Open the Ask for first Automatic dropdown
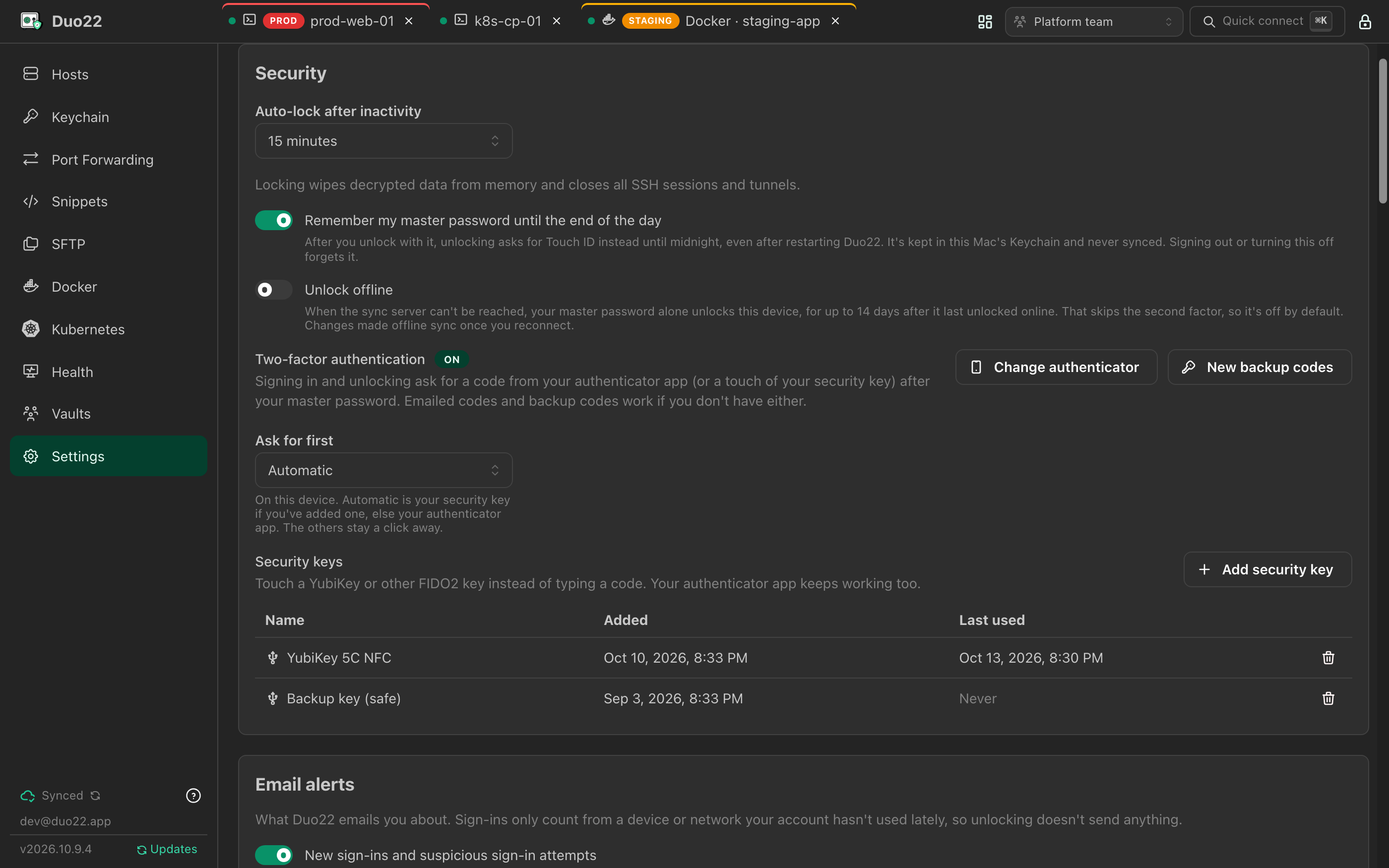The height and width of the screenshot is (868, 1389). pos(383,470)
